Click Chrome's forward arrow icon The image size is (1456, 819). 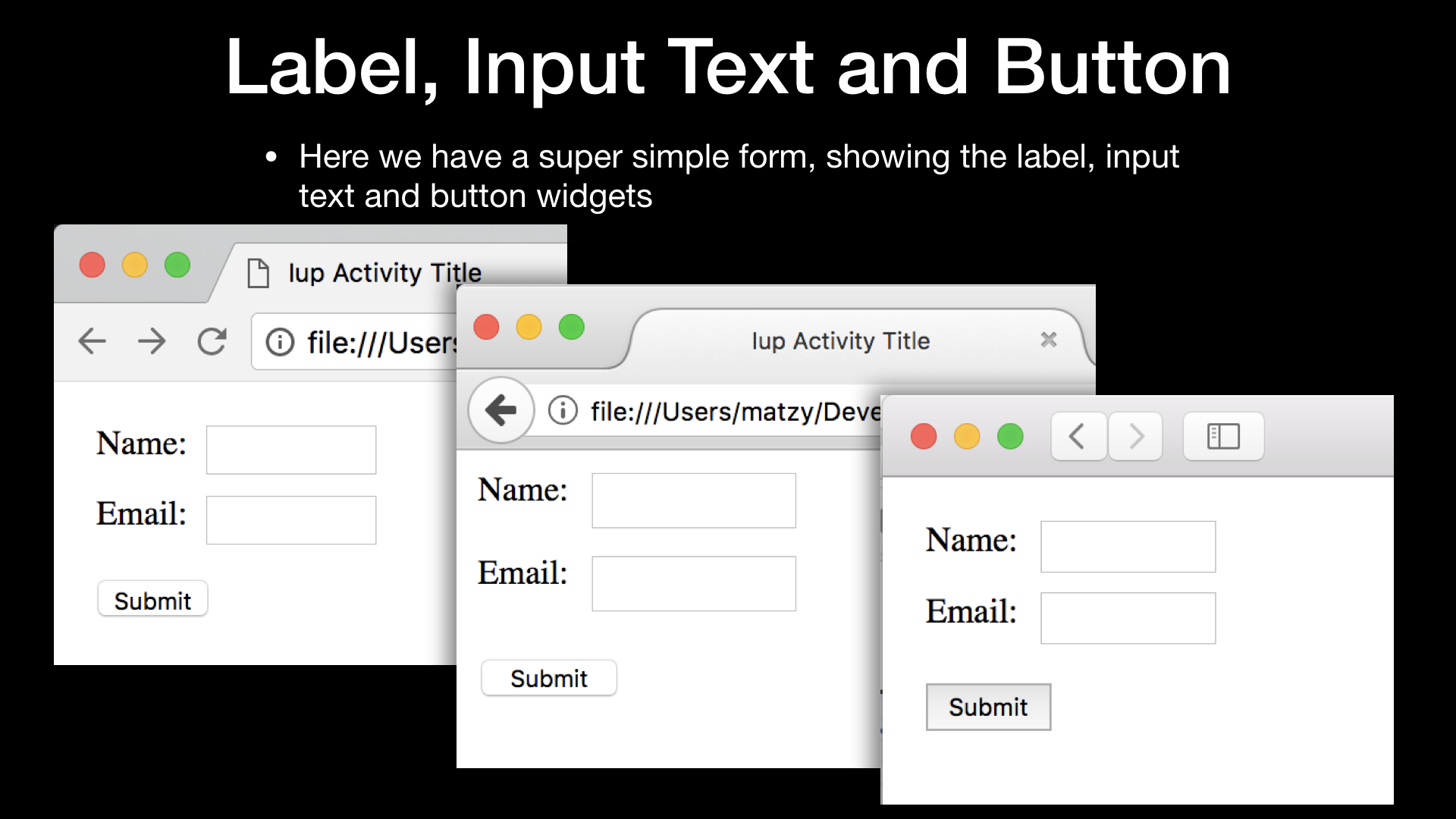coord(152,341)
